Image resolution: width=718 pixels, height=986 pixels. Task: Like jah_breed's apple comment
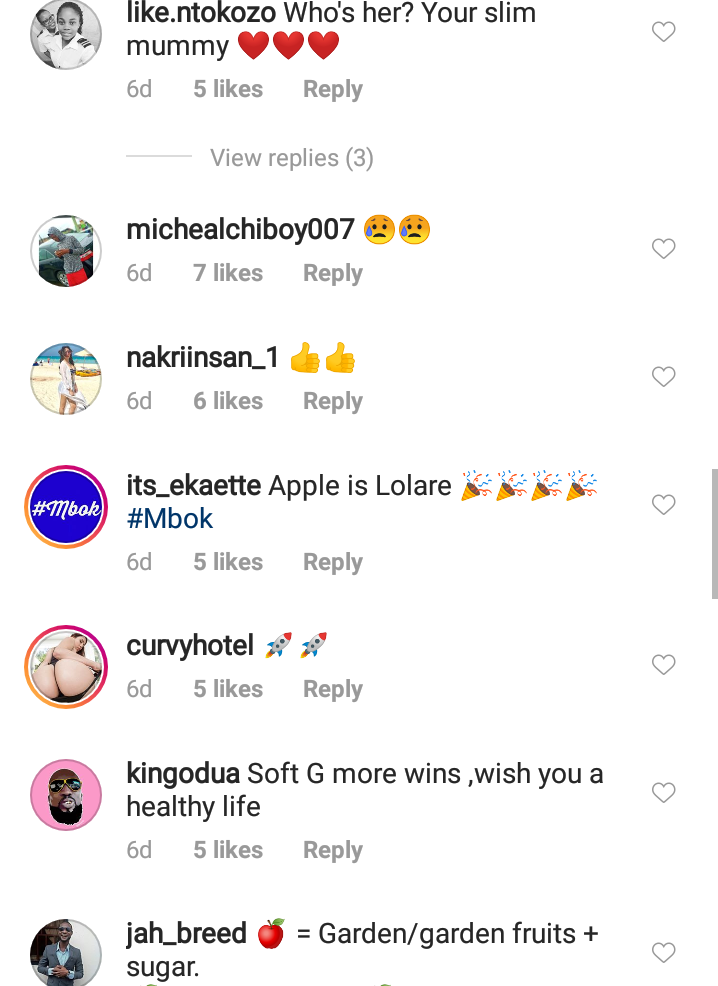click(663, 952)
